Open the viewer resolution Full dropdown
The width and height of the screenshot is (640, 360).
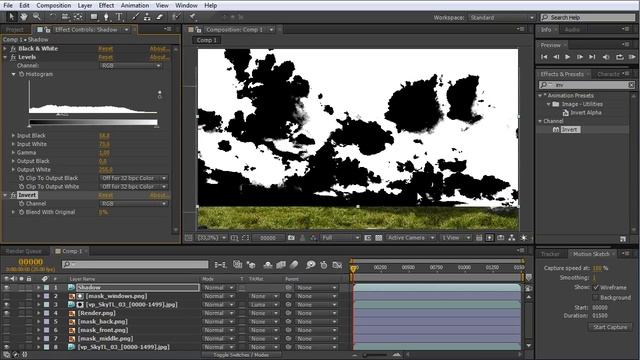tap(340, 238)
